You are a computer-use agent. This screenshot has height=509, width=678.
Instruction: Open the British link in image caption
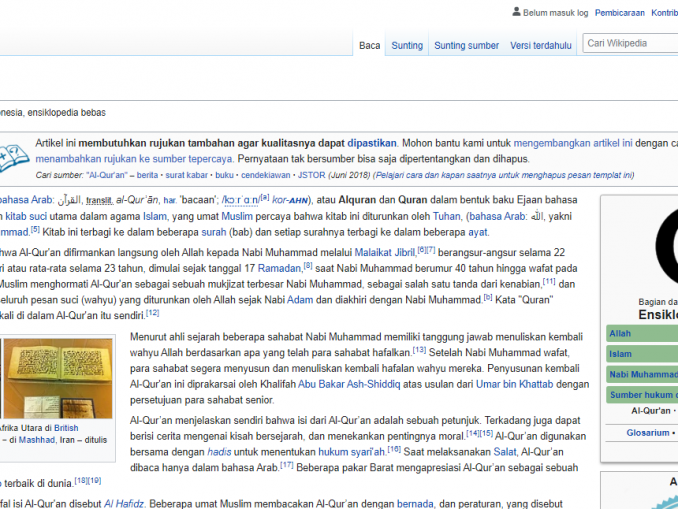(66, 428)
